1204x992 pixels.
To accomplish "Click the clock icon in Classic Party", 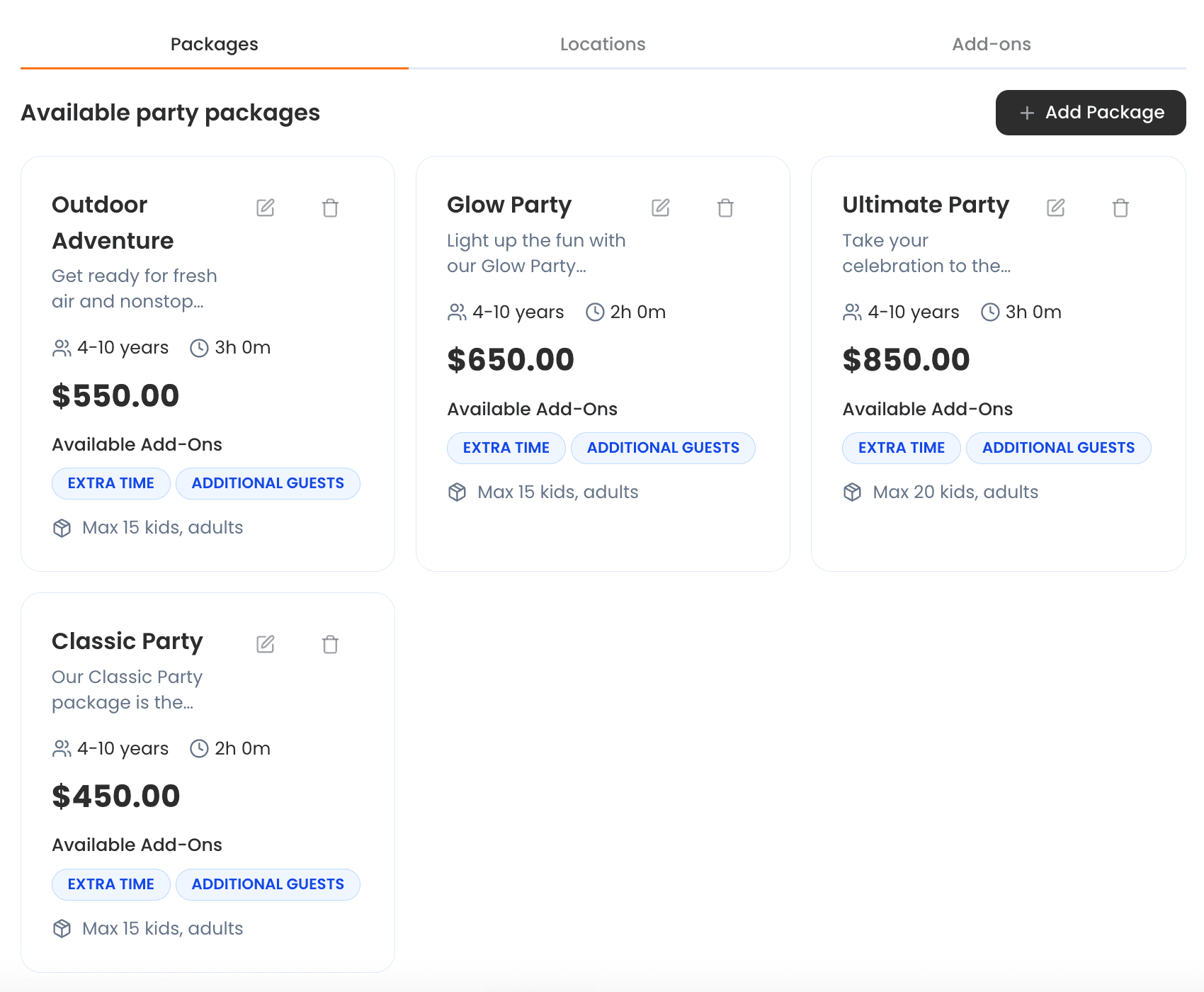I will 199,749.
